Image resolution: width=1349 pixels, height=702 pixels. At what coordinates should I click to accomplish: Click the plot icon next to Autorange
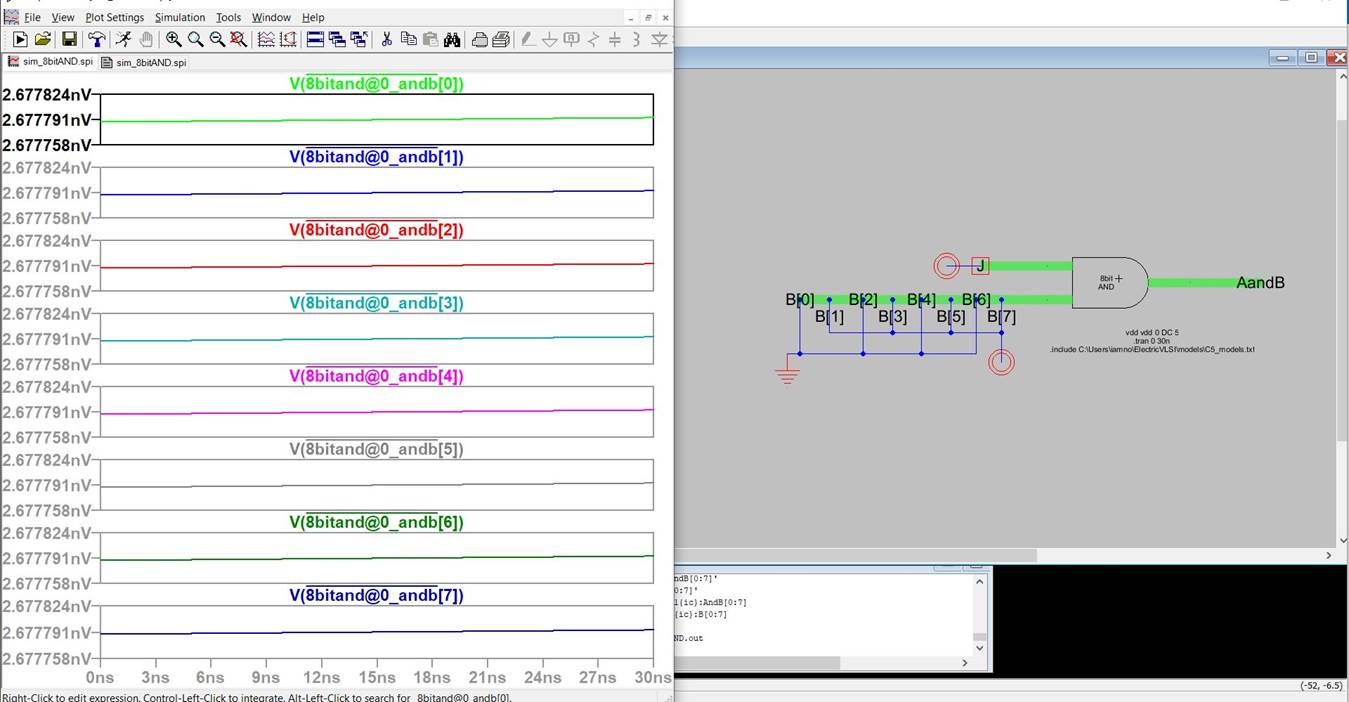point(288,39)
